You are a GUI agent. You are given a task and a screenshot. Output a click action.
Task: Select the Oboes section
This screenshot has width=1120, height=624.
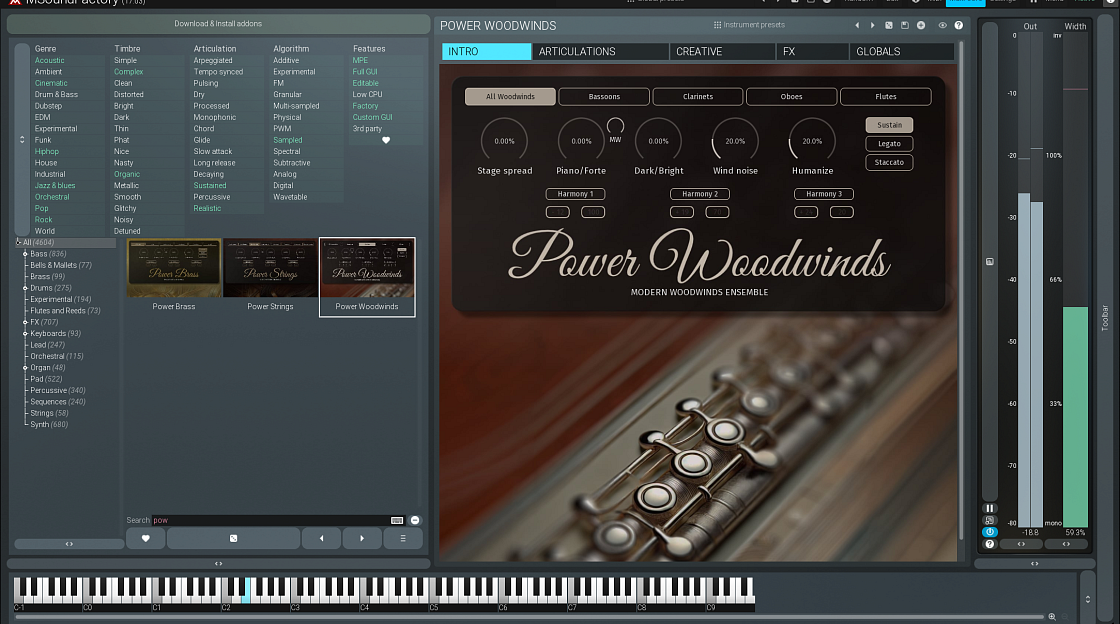(791, 96)
